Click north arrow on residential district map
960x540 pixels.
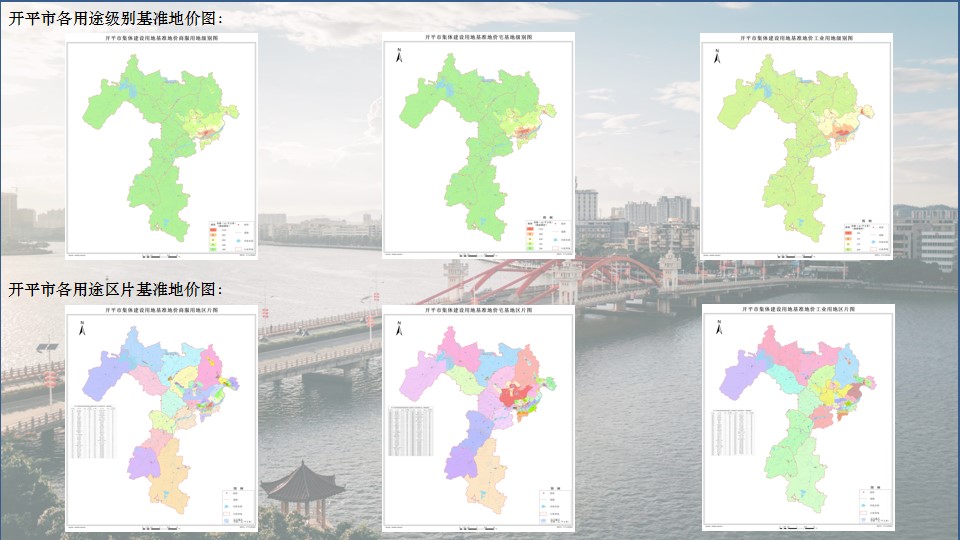(x=398, y=327)
